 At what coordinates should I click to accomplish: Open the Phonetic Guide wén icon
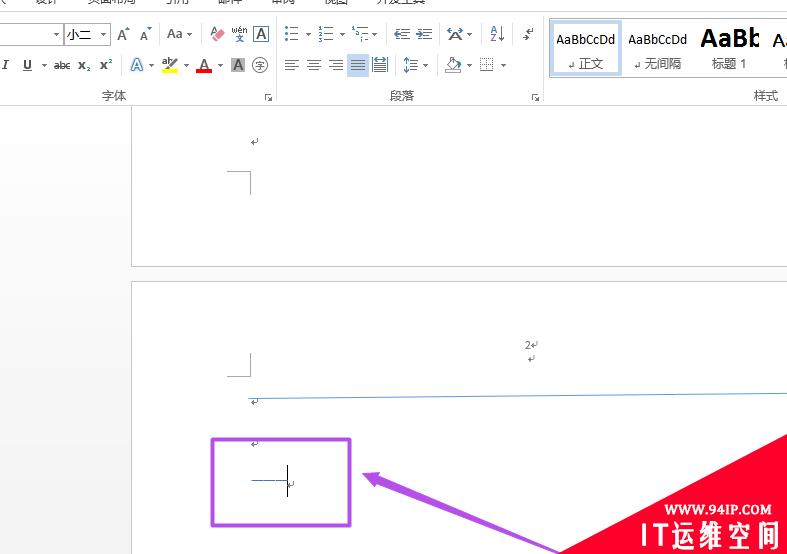[239, 34]
